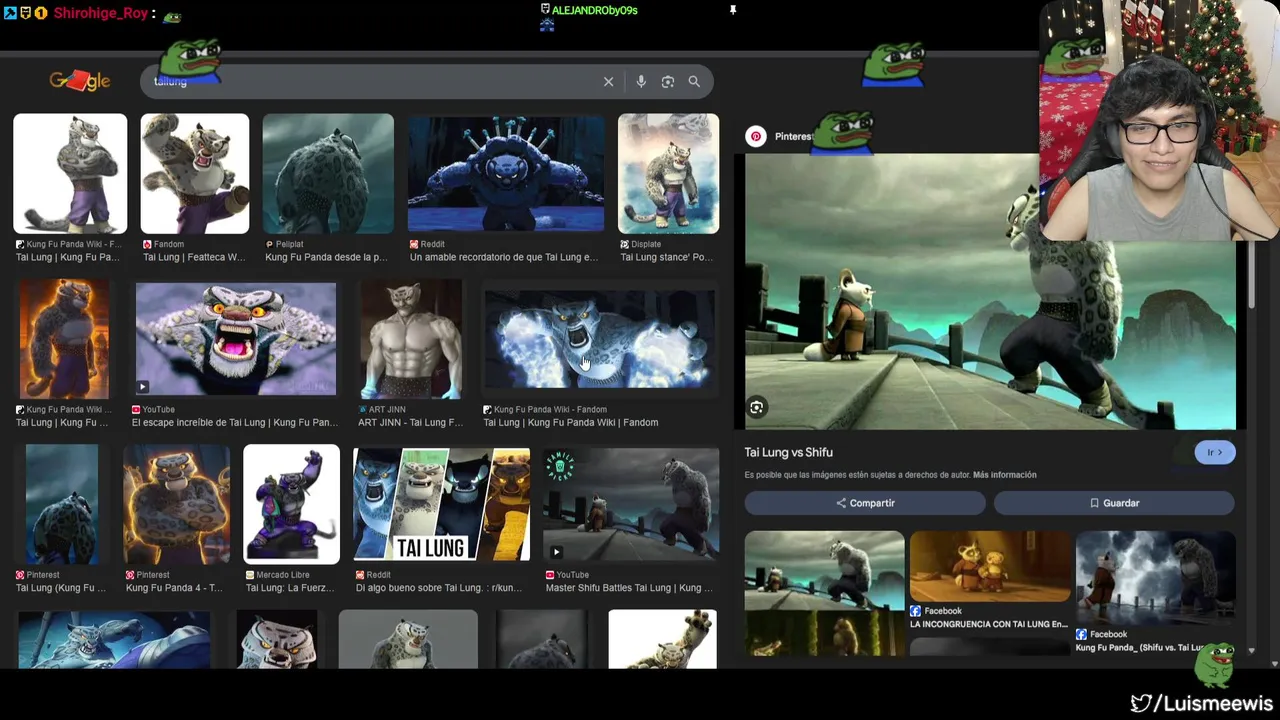Open the blue armored Tai Lung Reddit thumbnail
This screenshot has width=1280, height=720.
(x=506, y=174)
